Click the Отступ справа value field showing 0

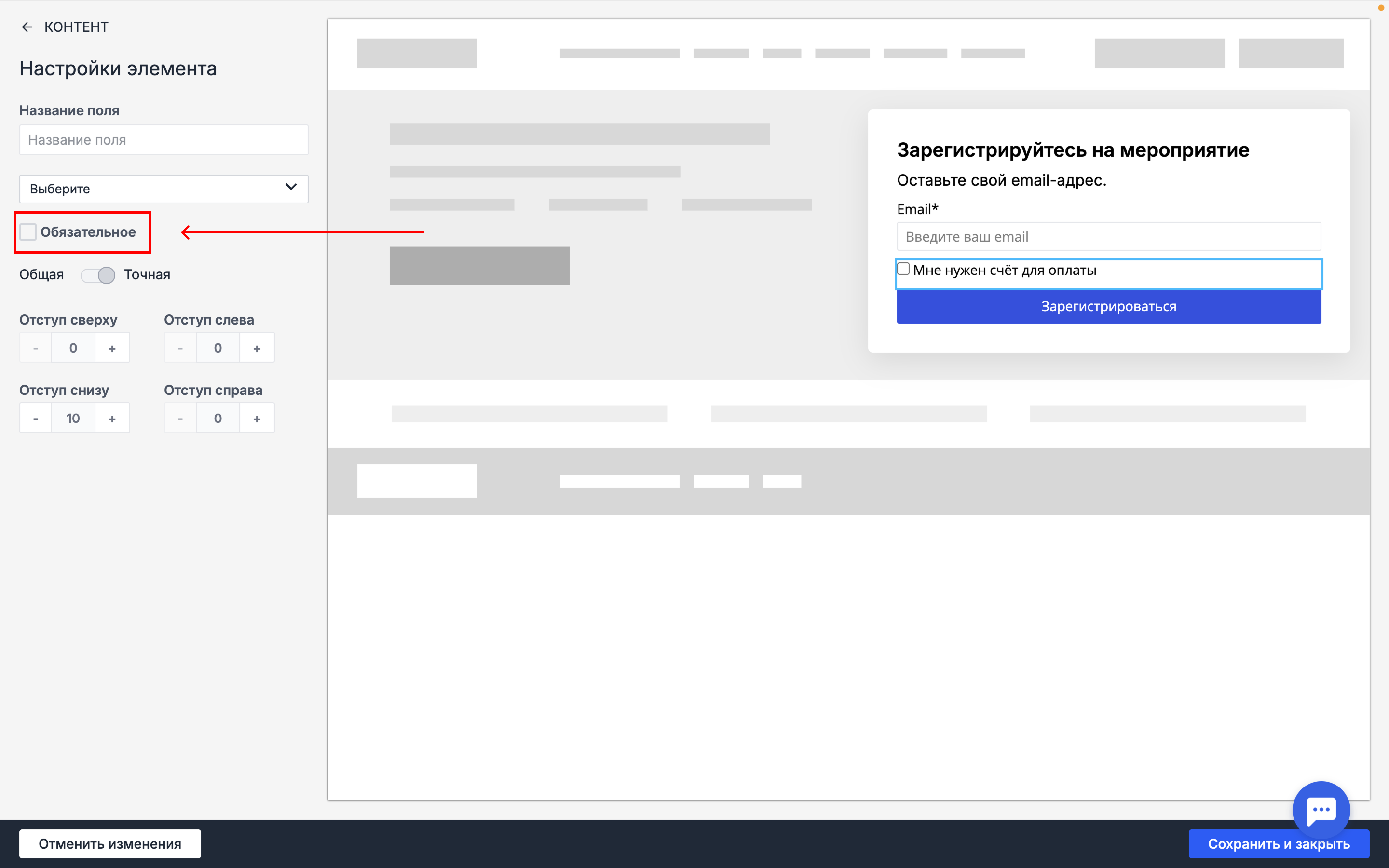pyautogui.click(x=218, y=419)
